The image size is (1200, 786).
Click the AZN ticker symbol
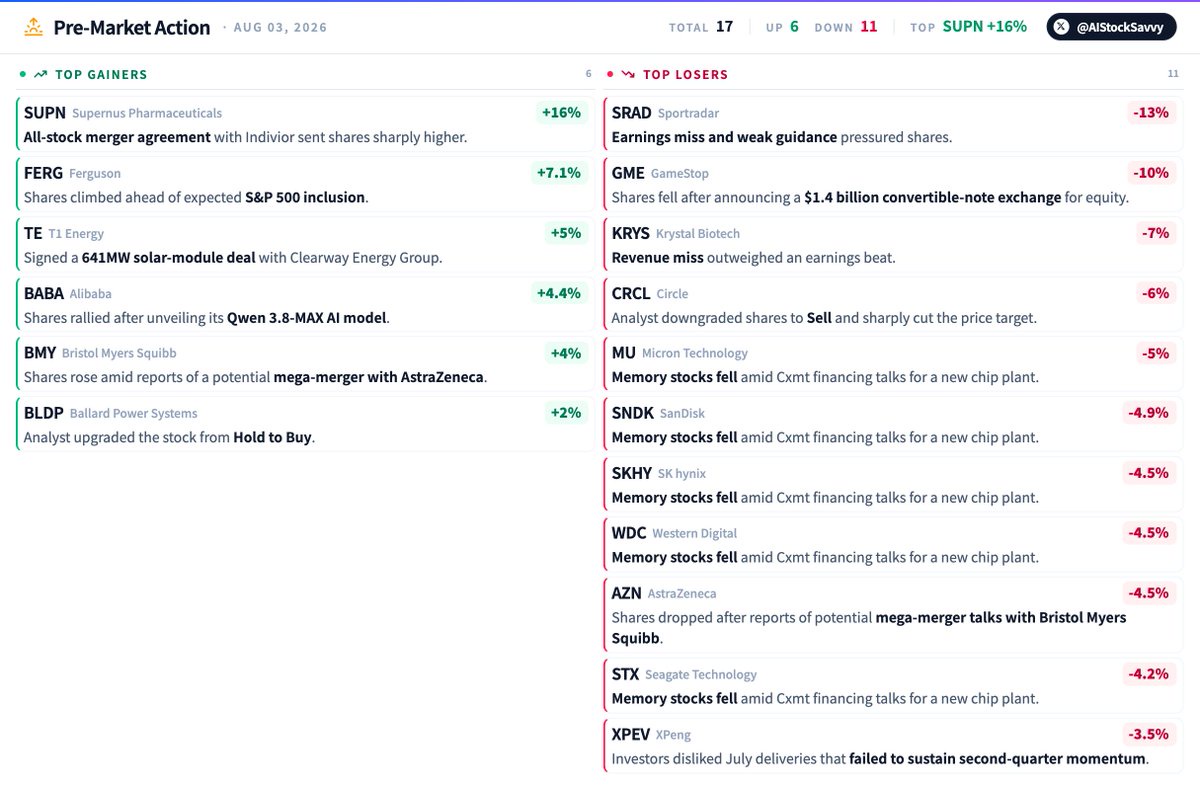point(627,593)
